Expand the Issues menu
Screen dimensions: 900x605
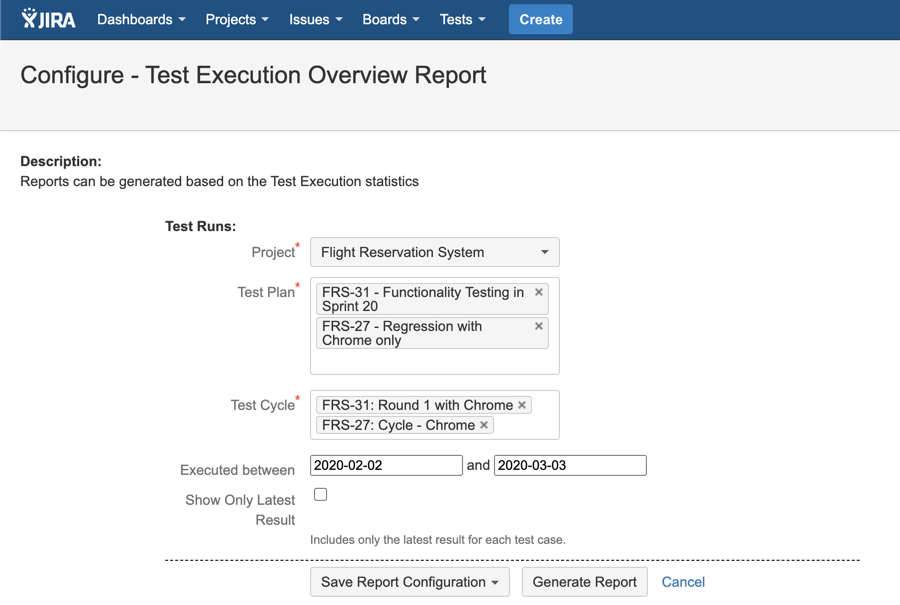(x=315, y=19)
